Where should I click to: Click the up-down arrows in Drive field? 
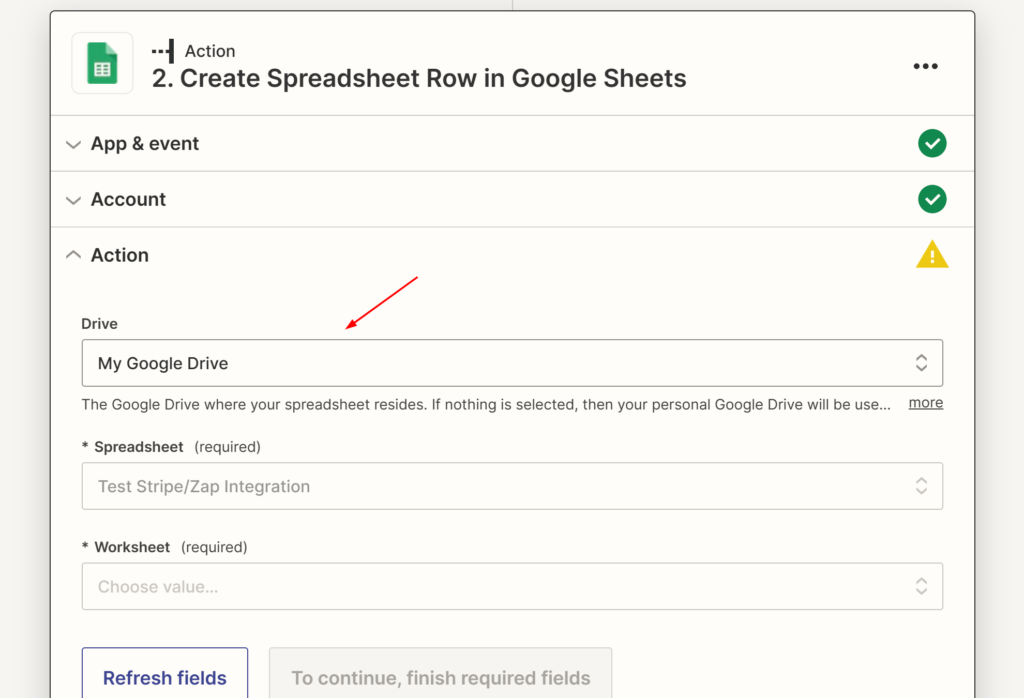coord(921,363)
